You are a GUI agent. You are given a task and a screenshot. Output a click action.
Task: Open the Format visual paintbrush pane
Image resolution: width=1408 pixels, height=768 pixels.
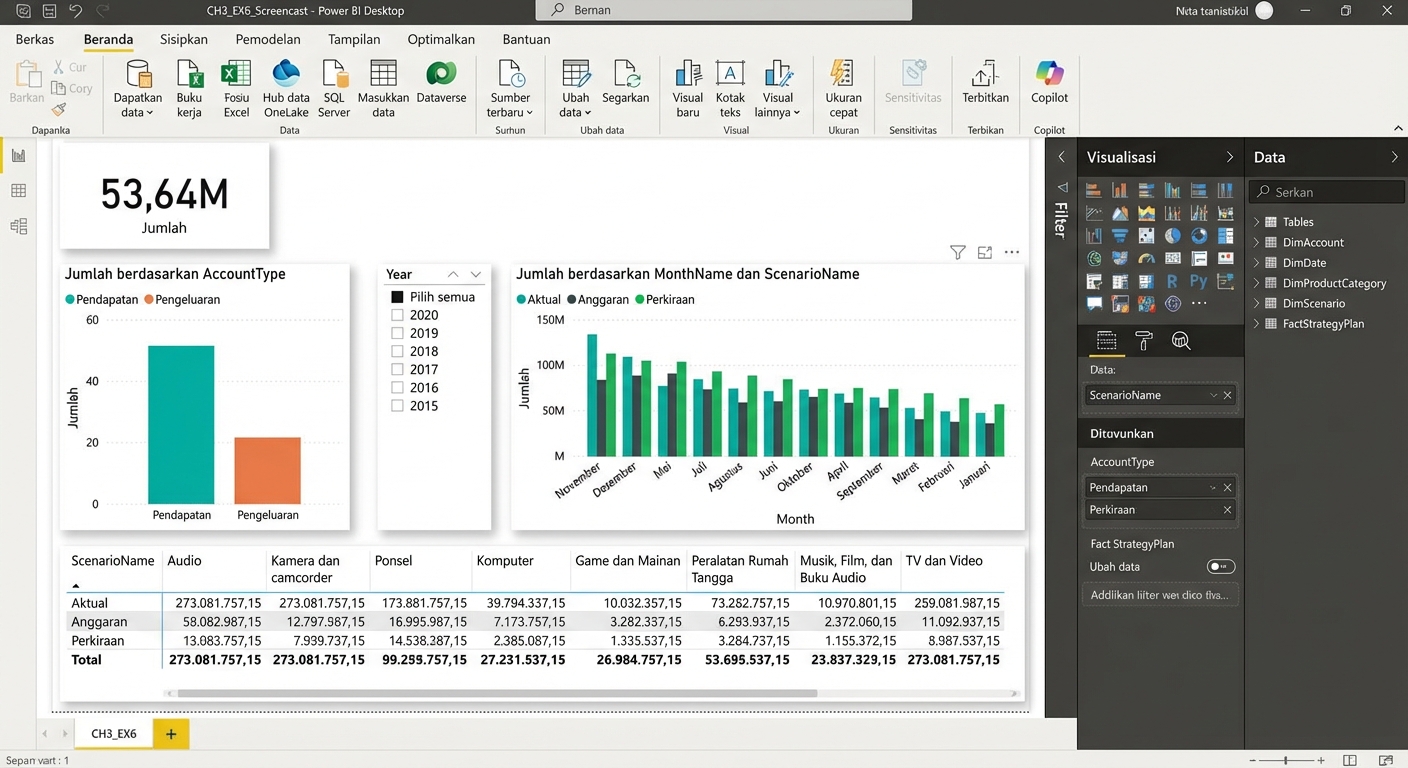(1143, 341)
